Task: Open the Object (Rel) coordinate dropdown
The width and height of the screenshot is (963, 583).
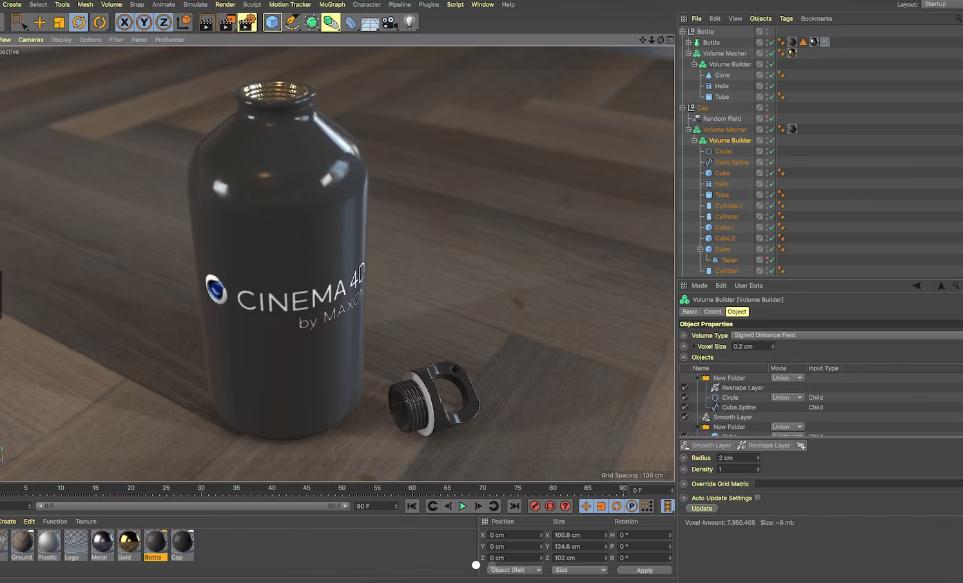Action: pyautogui.click(x=514, y=570)
